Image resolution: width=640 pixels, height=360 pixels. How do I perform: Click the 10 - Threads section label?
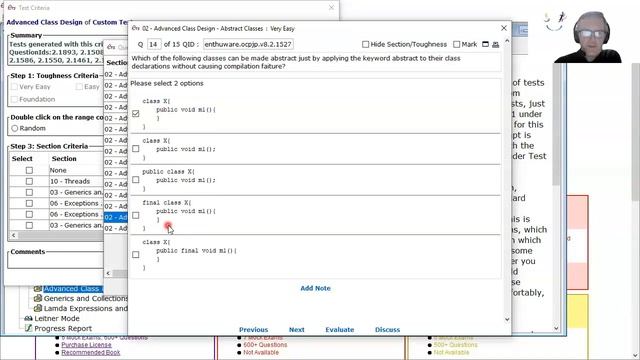[70, 181]
